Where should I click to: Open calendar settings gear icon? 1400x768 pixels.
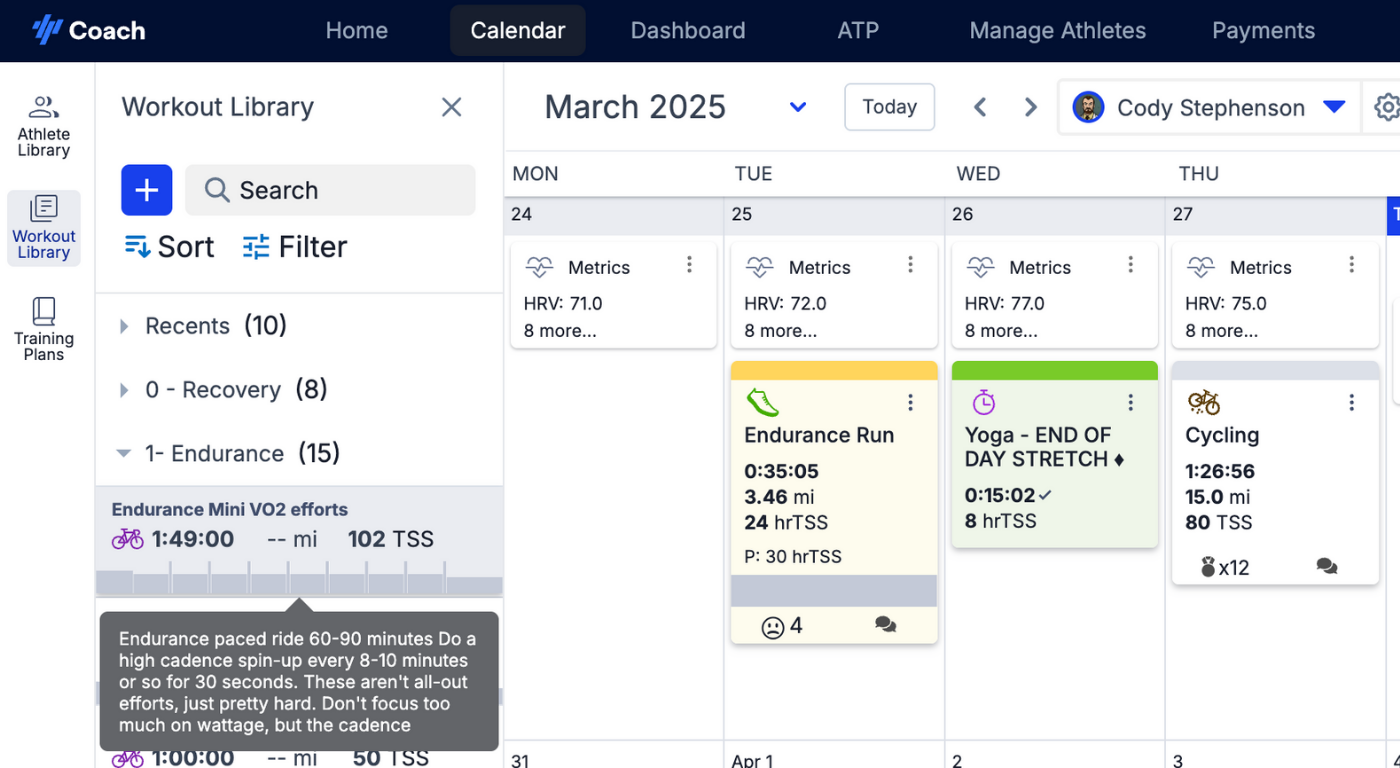click(1386, 107)
